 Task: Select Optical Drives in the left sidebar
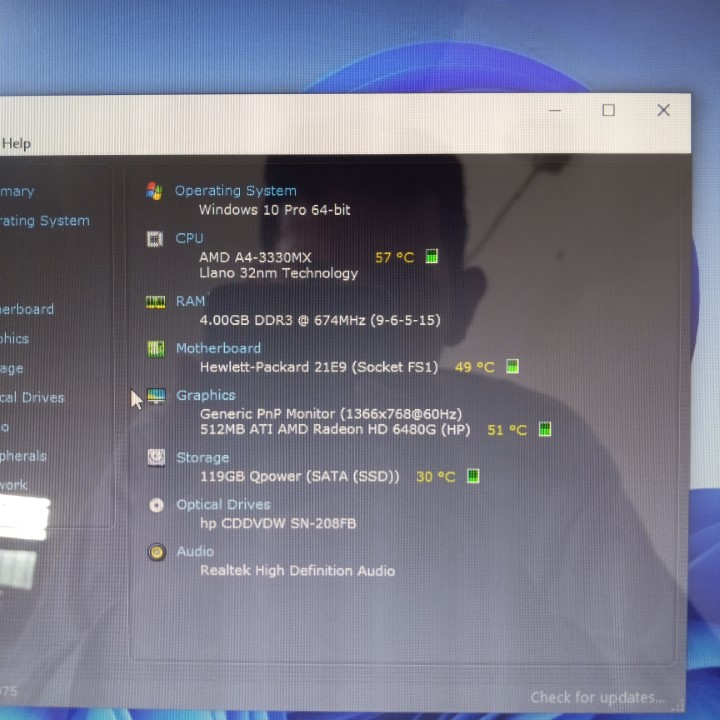click(x=32, y=397)
